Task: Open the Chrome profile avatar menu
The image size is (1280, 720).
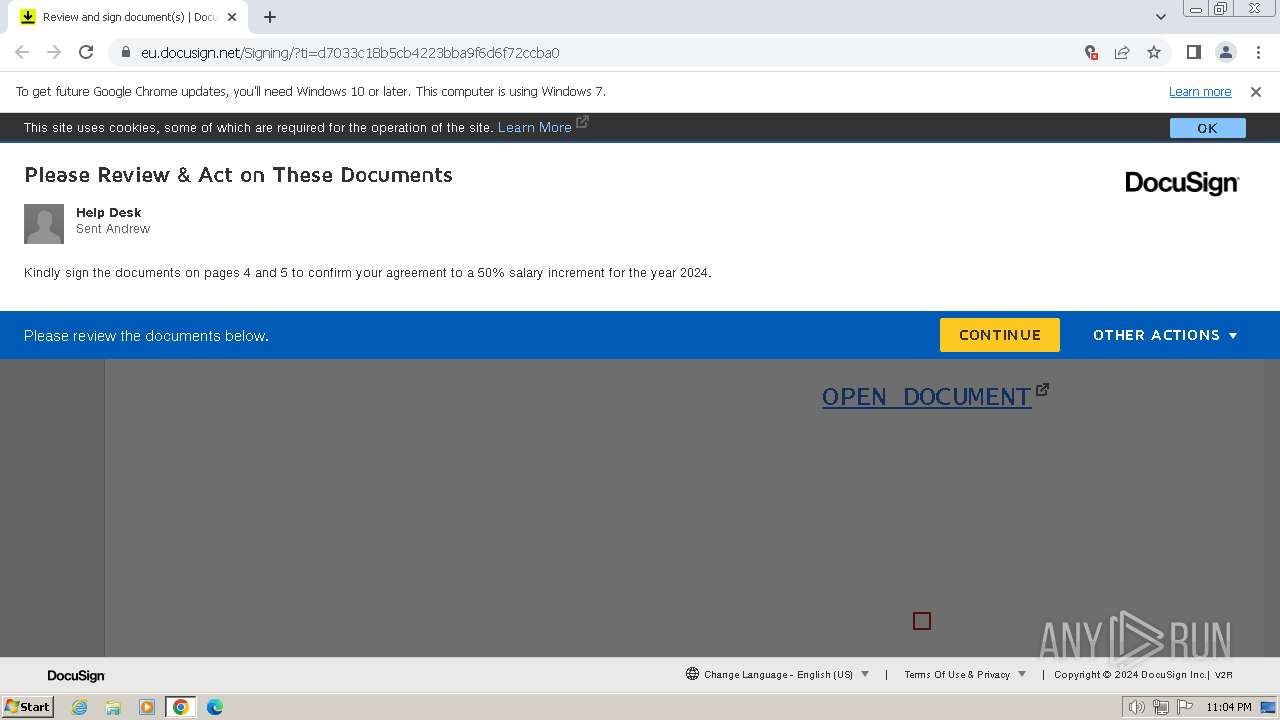Action: (1225, 52)
